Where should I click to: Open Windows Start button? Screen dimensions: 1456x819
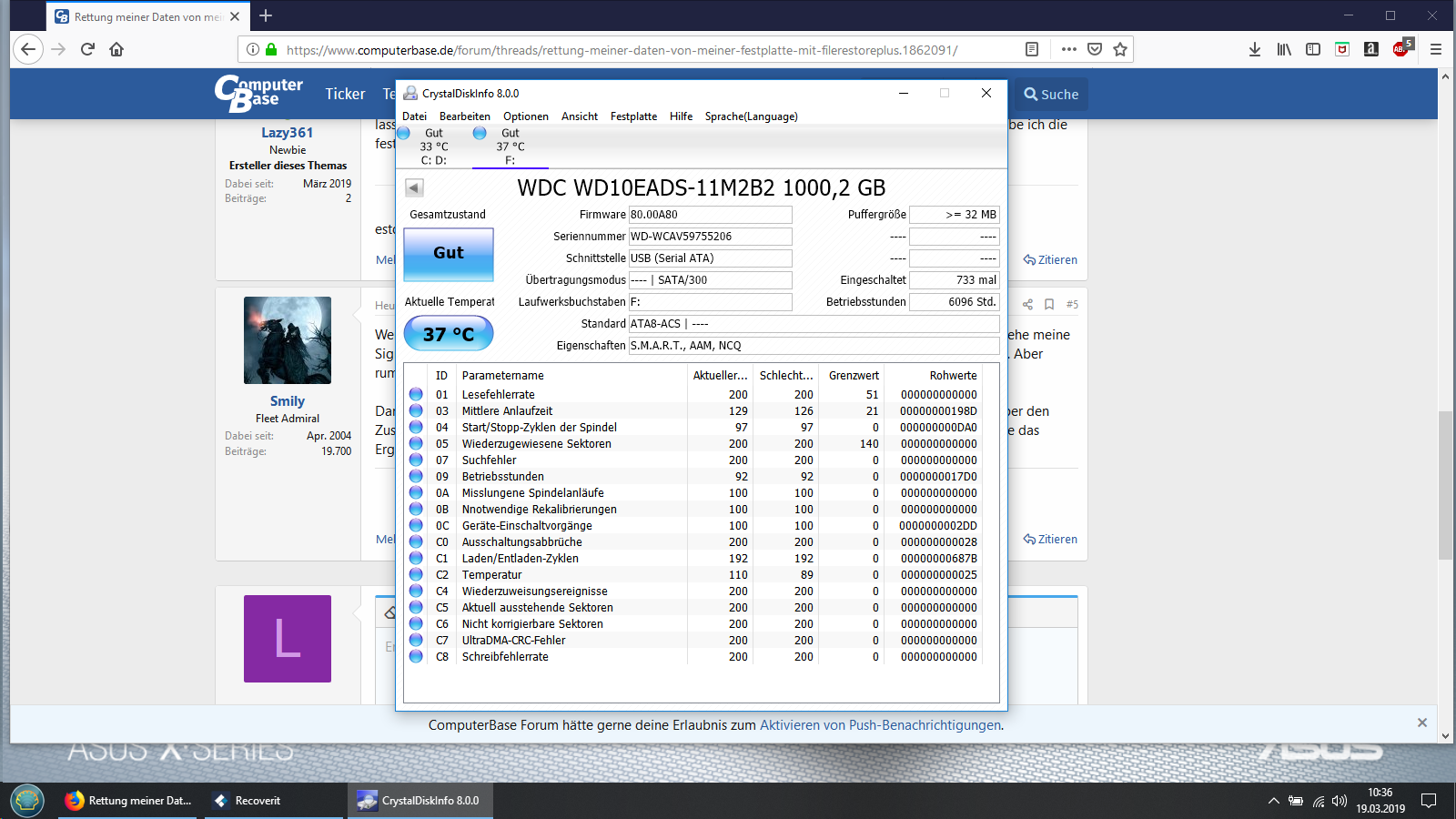[x=27, y=801]
